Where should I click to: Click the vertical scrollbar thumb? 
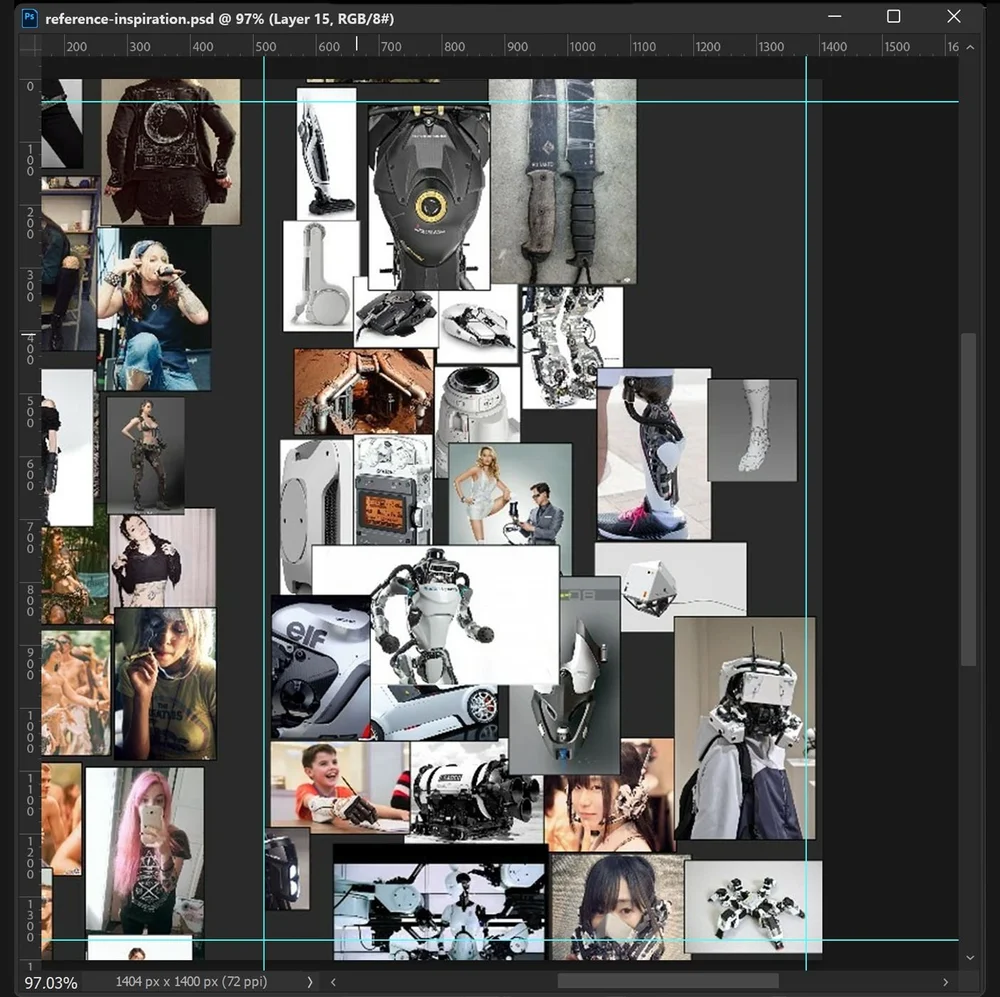coord(969,499)
